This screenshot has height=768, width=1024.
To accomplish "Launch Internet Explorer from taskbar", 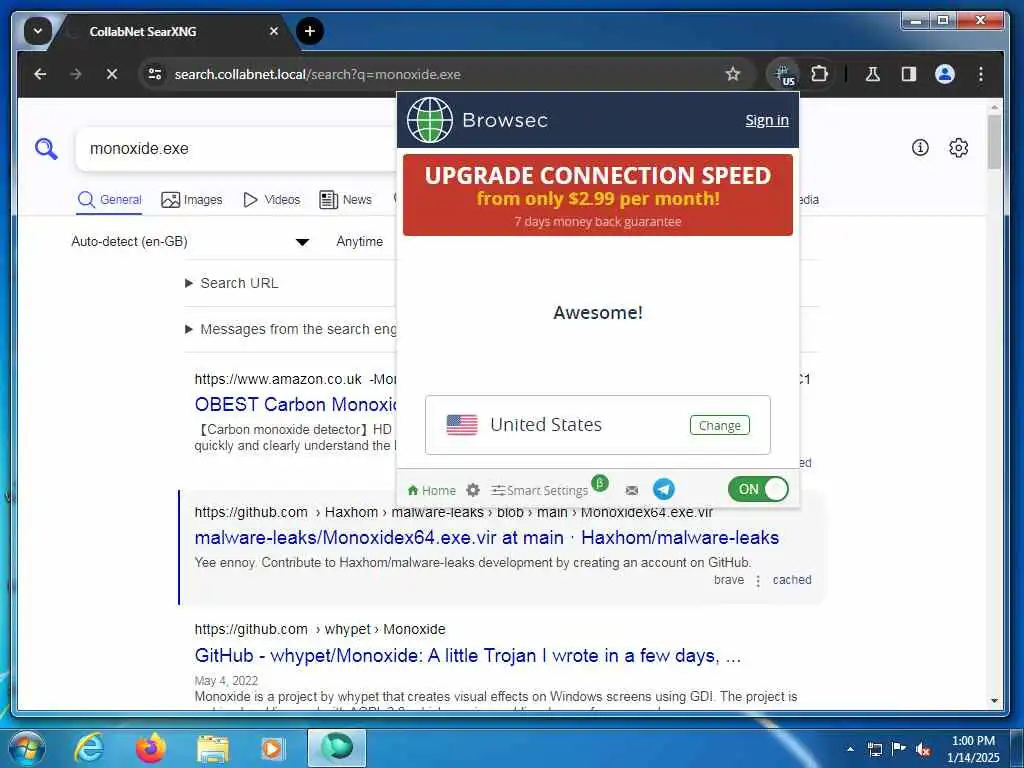I will (x=88, y=748).
